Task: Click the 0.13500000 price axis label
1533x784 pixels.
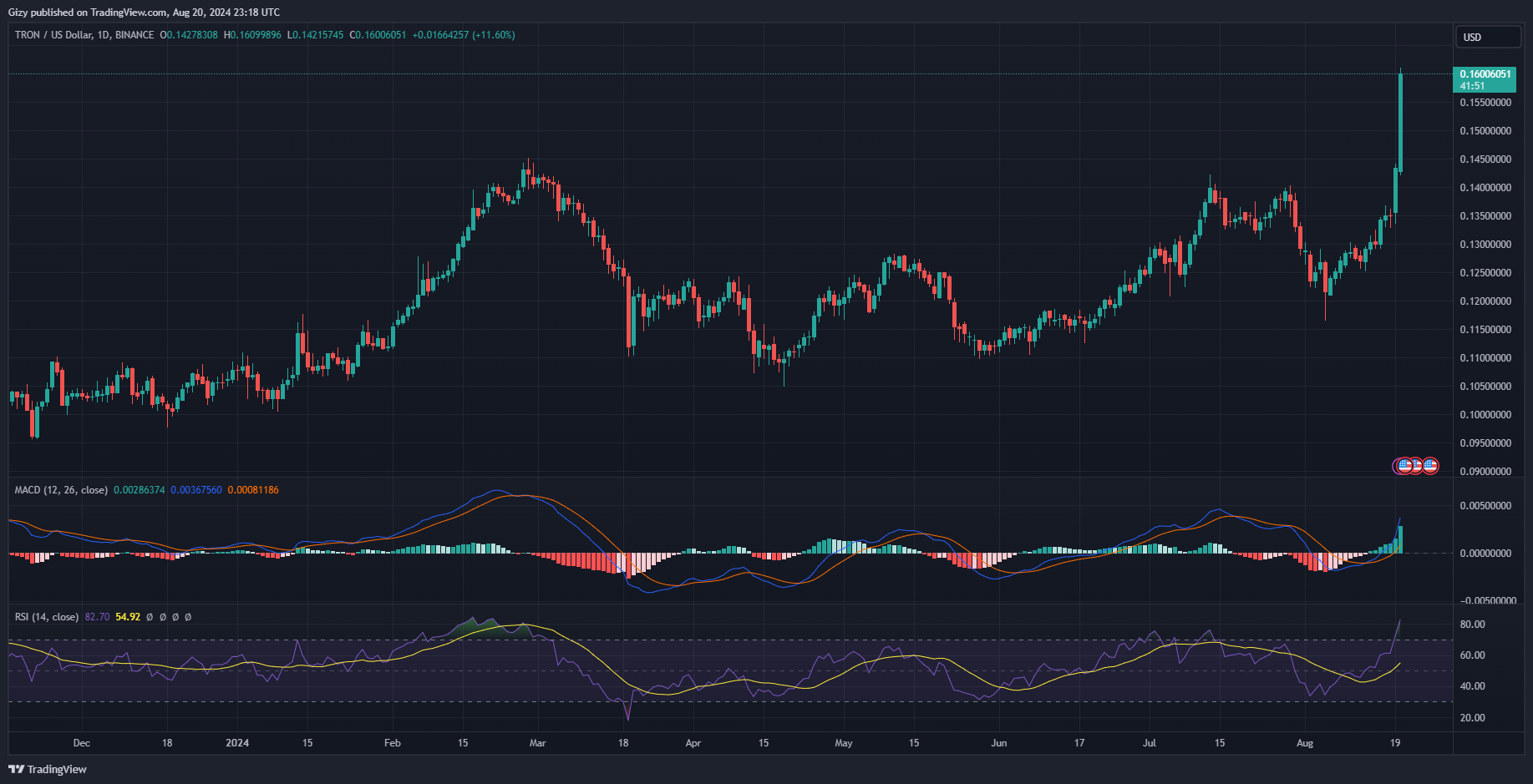Action: 1485,216
